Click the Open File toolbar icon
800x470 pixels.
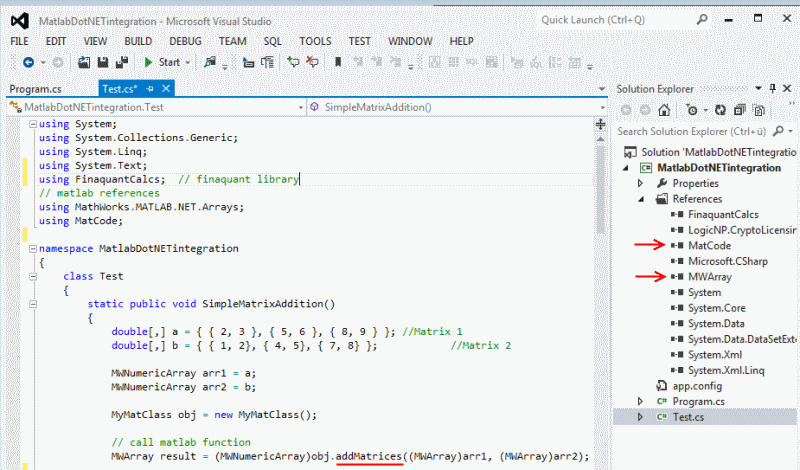[x=84, y=62]
